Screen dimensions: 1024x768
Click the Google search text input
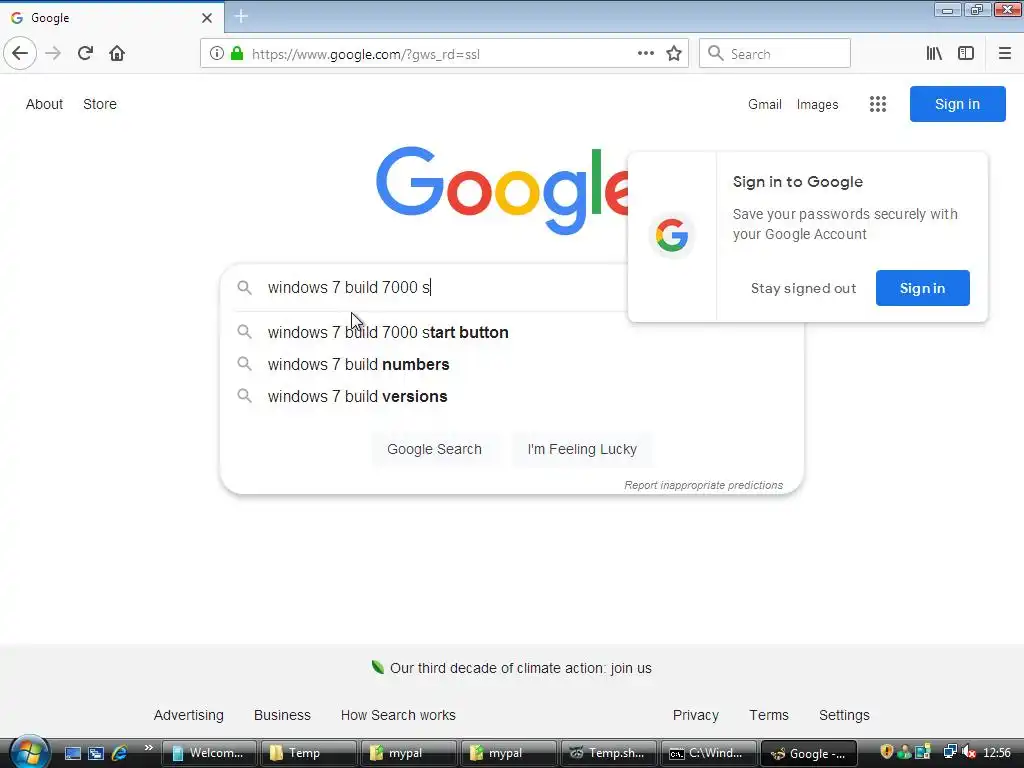coord(444,287)
